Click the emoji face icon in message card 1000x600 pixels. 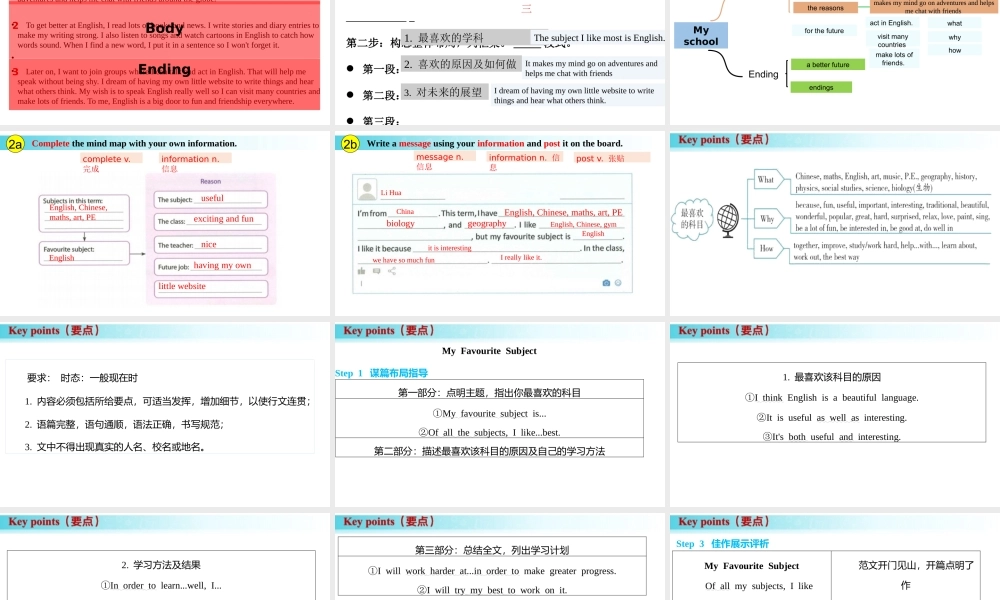point(618,282)
